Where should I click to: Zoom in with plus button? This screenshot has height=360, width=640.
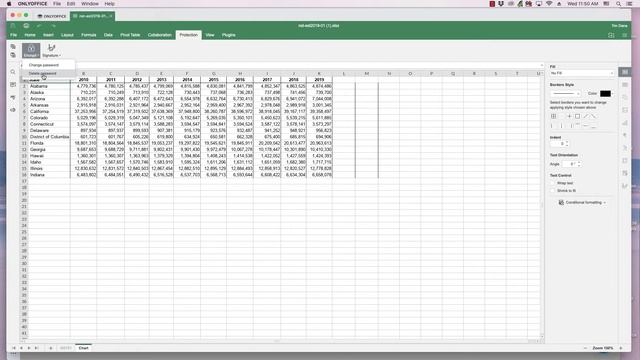tap(621, 348)
